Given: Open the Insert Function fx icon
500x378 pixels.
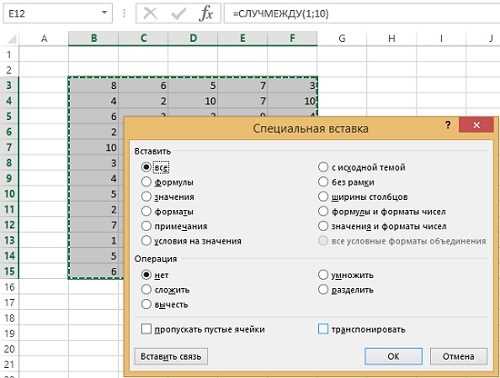Looking at the screenshot, I should point(206,14).
